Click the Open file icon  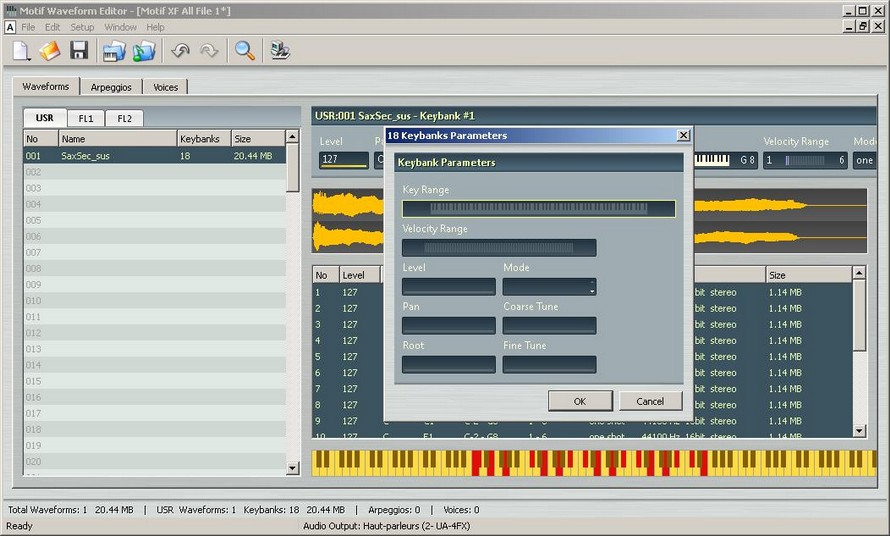point(50,50)
